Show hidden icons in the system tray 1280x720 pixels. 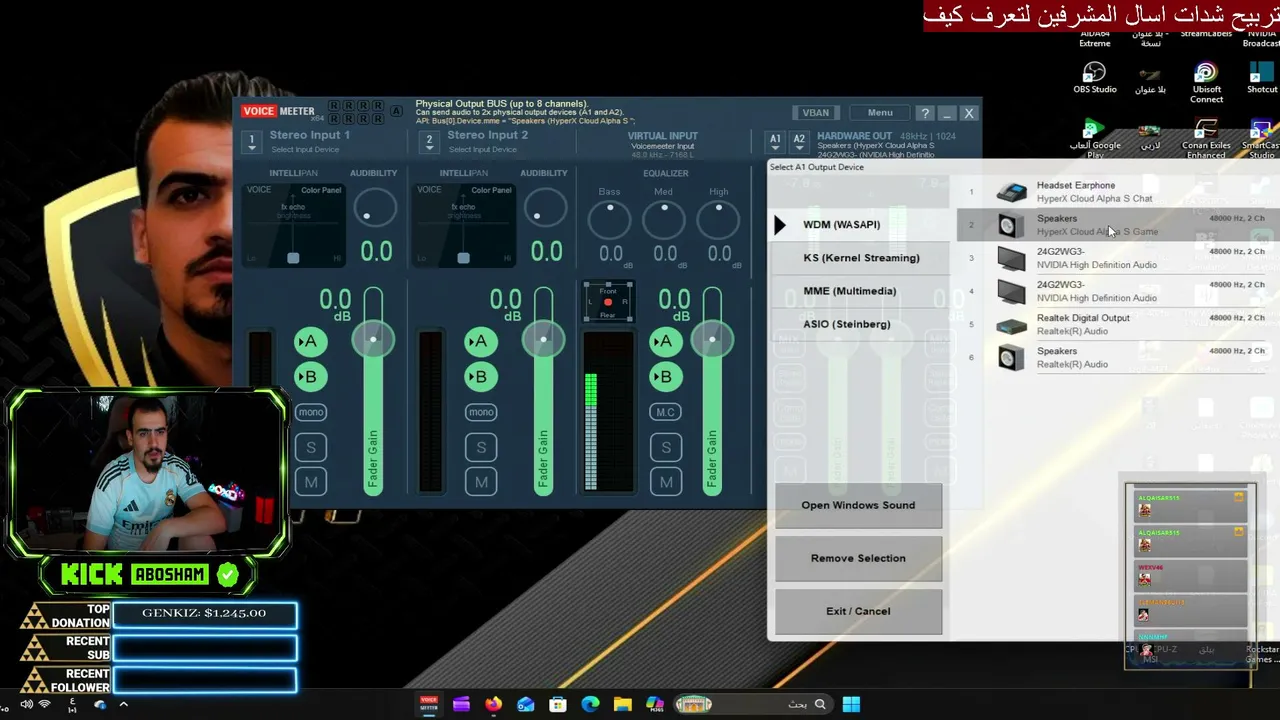(124, 704)
